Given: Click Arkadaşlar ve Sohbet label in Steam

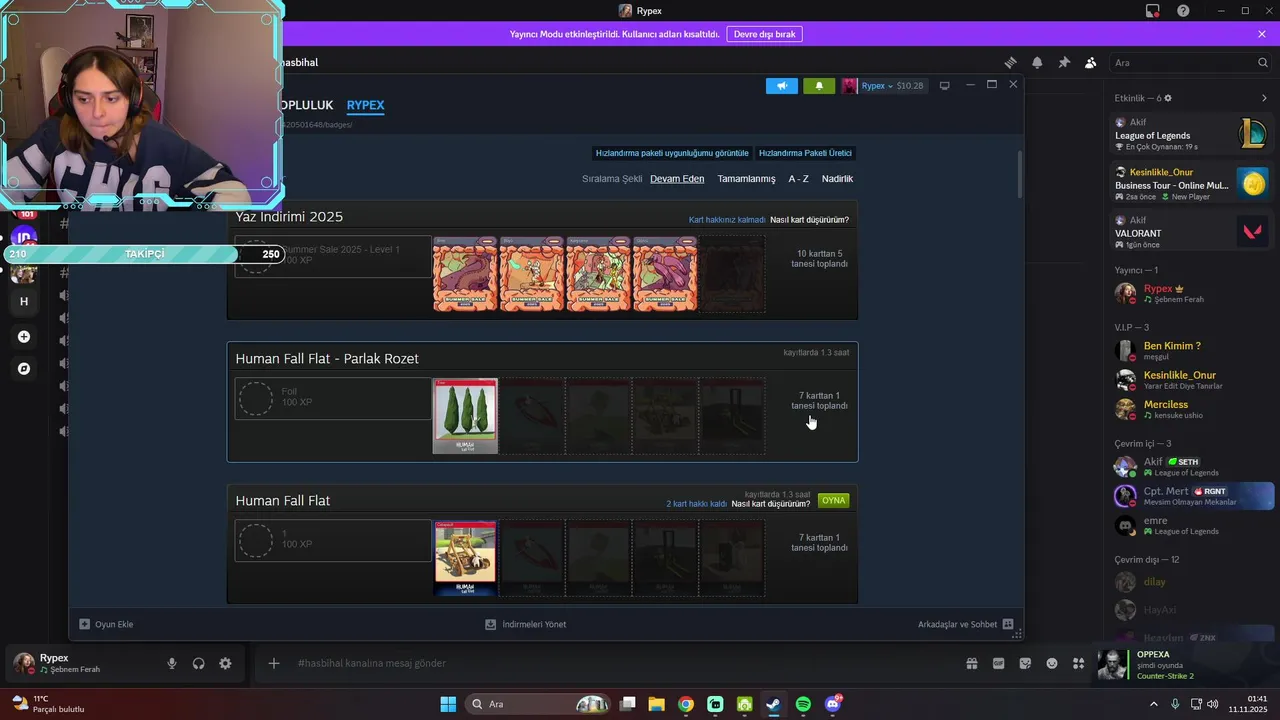Looking at the screenshot, I should 957,624.
